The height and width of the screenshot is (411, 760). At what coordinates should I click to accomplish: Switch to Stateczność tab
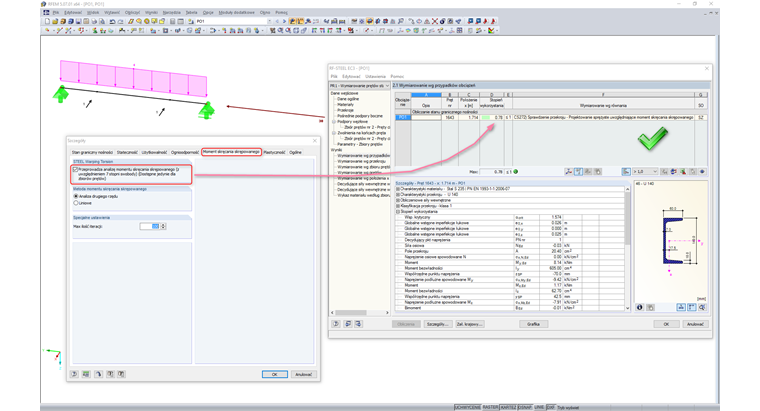tap(127, 152)
